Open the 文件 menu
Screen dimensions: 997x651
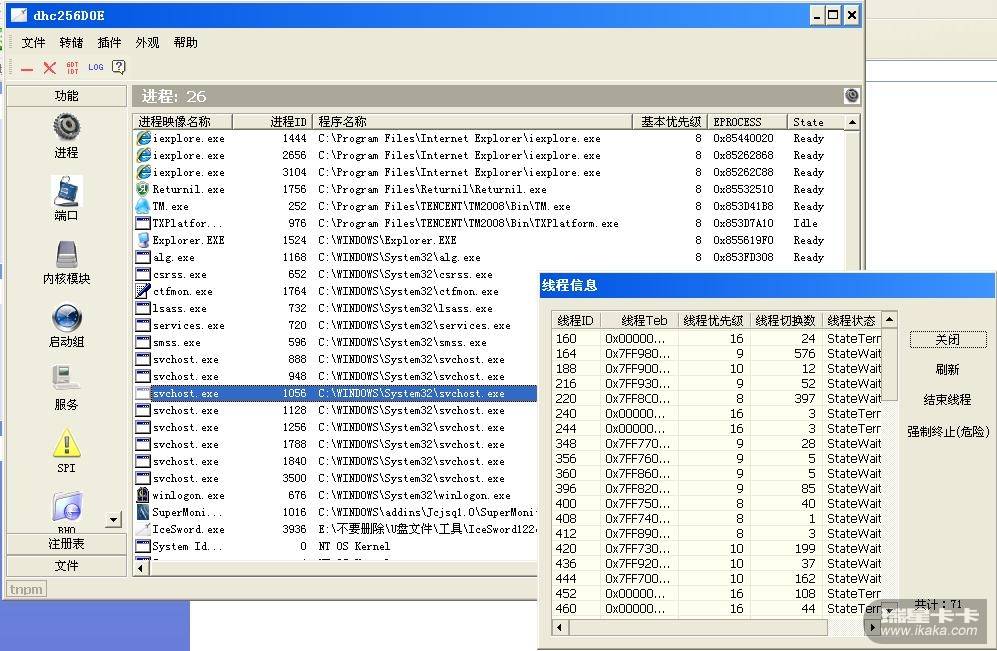tap(33, 43)
